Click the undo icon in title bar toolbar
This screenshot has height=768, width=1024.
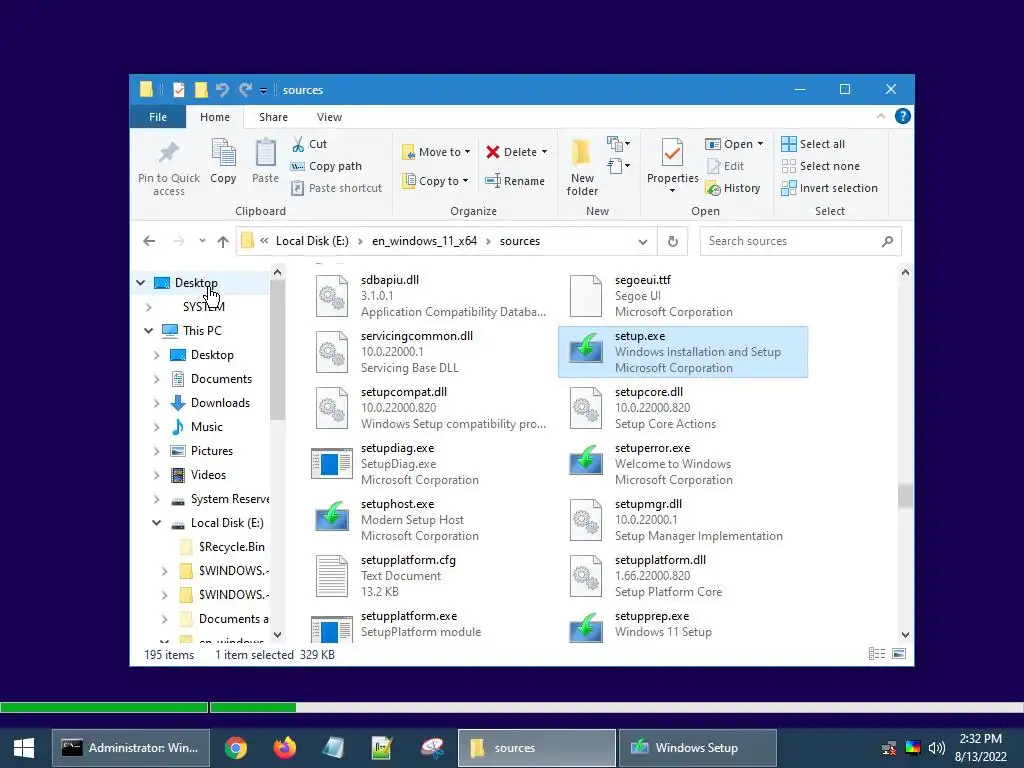point(222,89)
